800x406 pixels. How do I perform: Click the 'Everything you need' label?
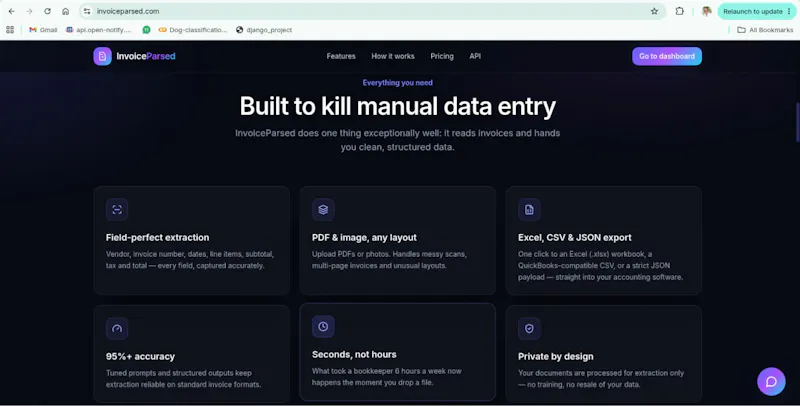pos(397,83)
